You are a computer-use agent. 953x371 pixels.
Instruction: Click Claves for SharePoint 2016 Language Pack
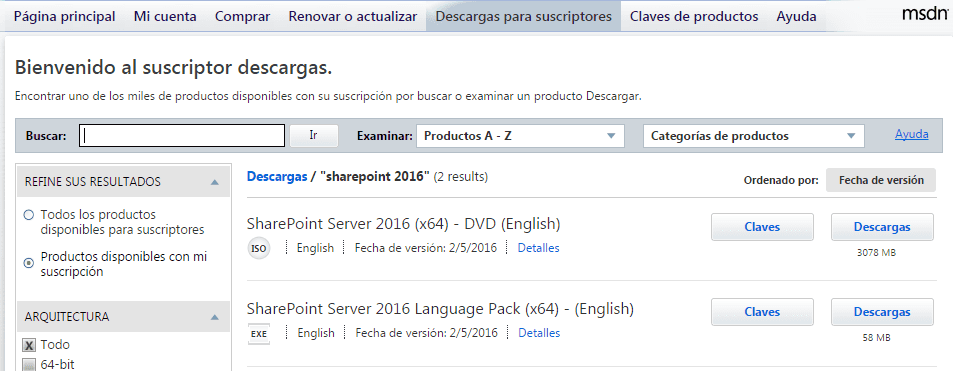coord(762,312)
